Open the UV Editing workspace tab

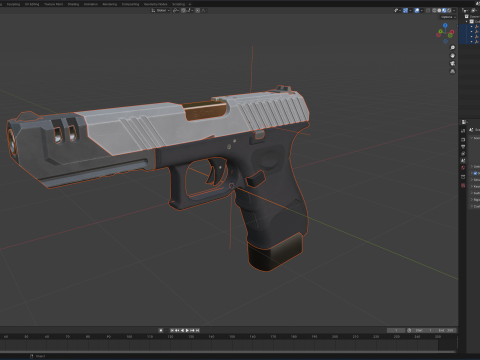[x=32, y=4]
